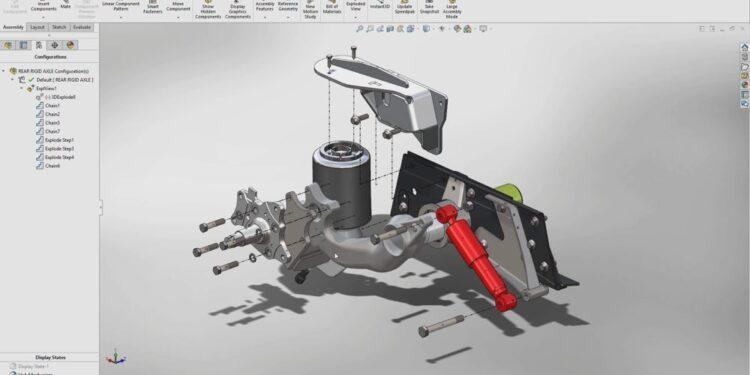Screen dimensions: 750x375
Task: Open the Hide/Show Items icon
Action: coord(441,29)
